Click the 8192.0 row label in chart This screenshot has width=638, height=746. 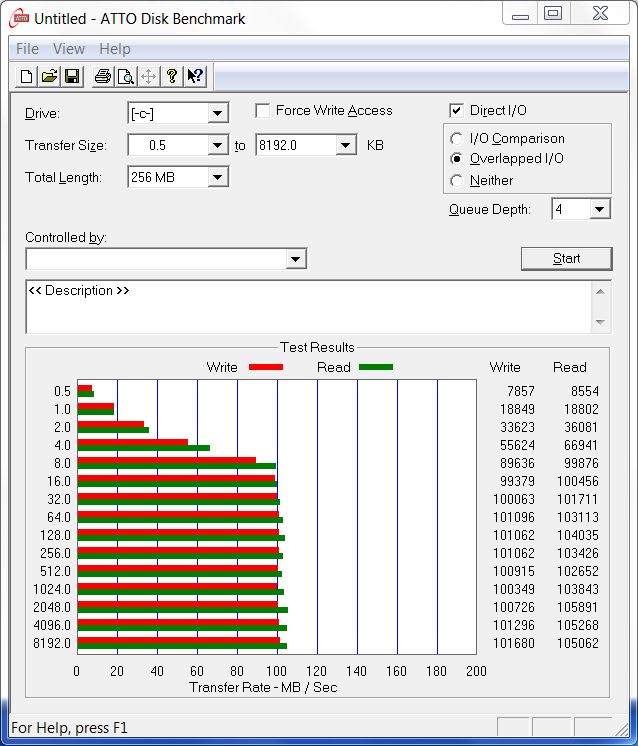52,643
